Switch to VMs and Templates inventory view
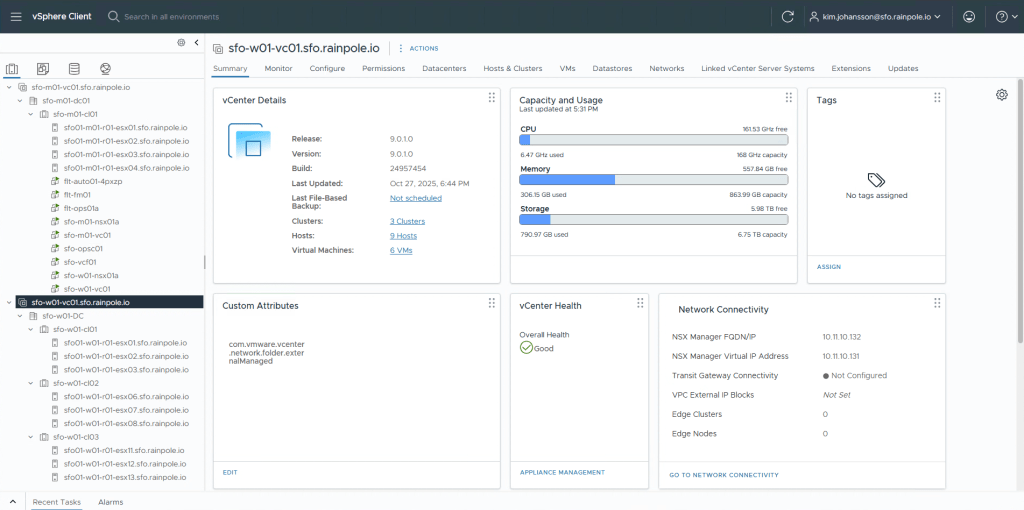 point(42,69)
